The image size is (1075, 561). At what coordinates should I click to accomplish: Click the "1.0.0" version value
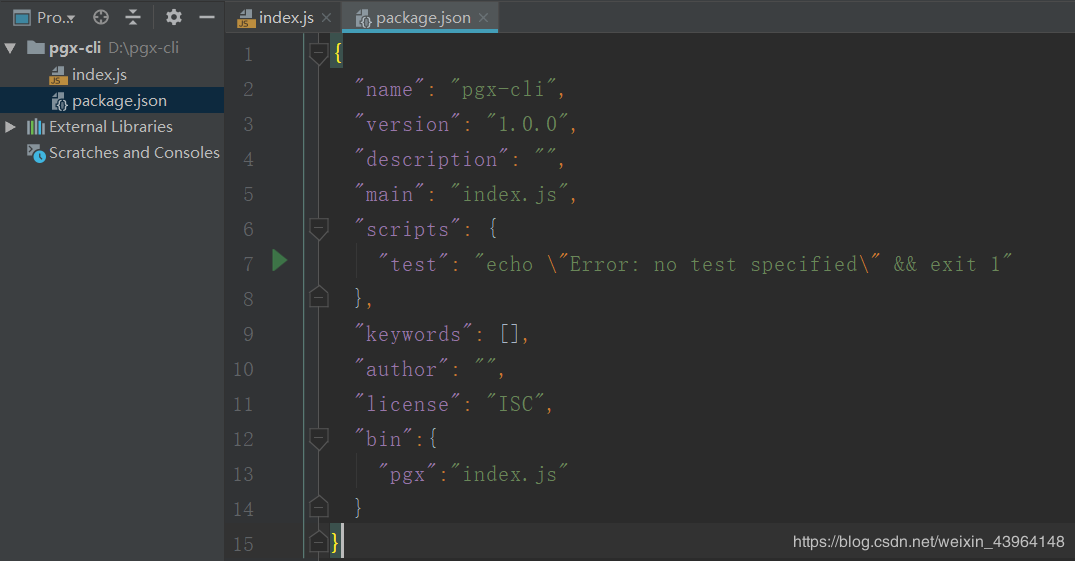(x=527, y=124)
